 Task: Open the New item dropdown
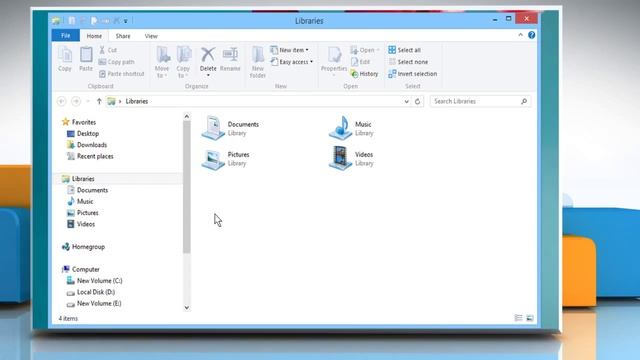coord(289,50)
